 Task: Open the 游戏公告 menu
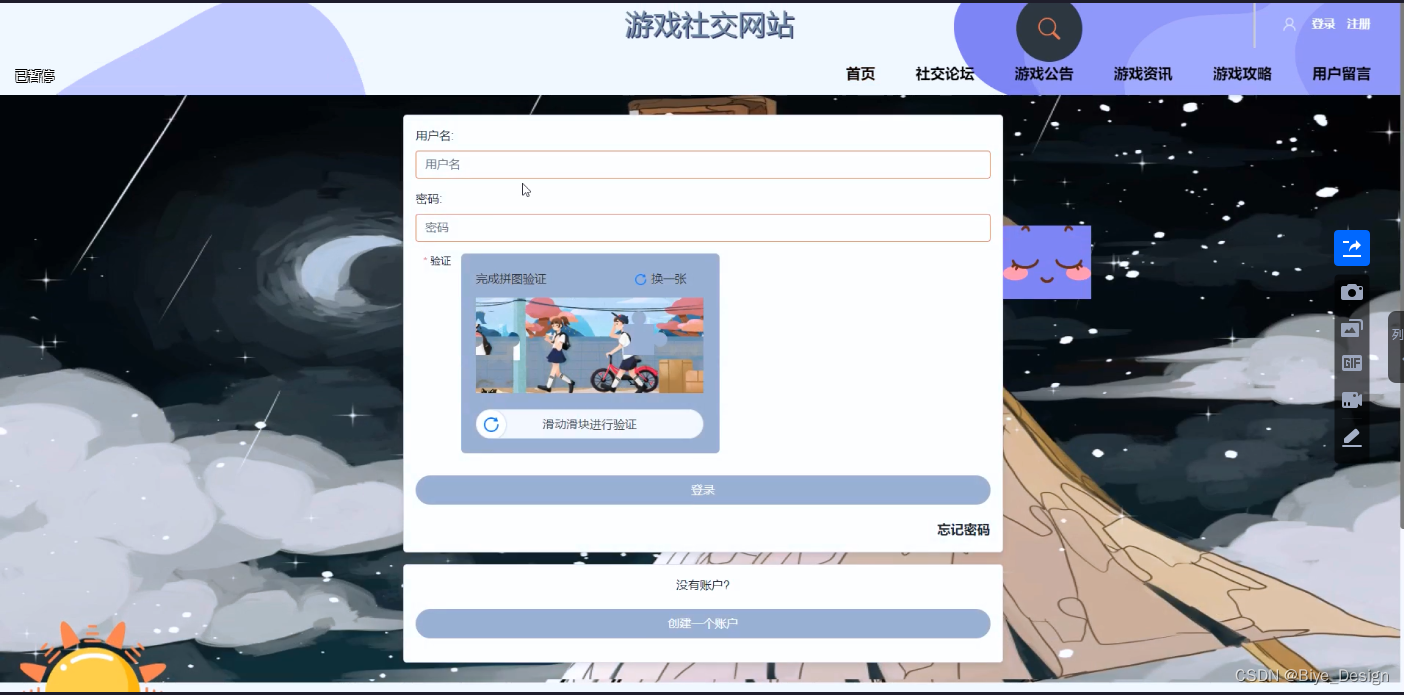1044,74
